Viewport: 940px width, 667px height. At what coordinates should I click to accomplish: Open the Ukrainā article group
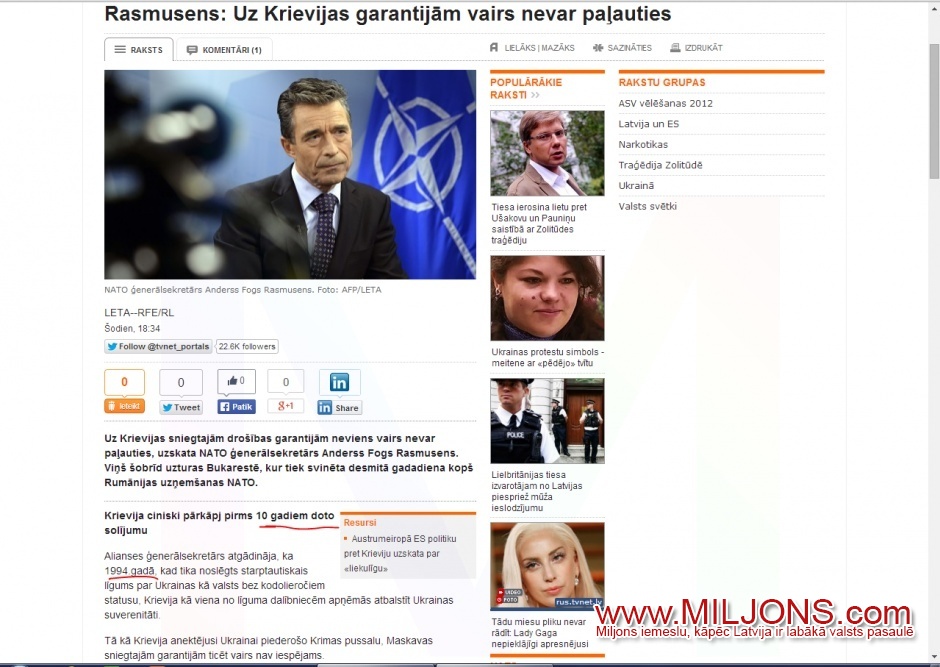click(x=636, y=186)
